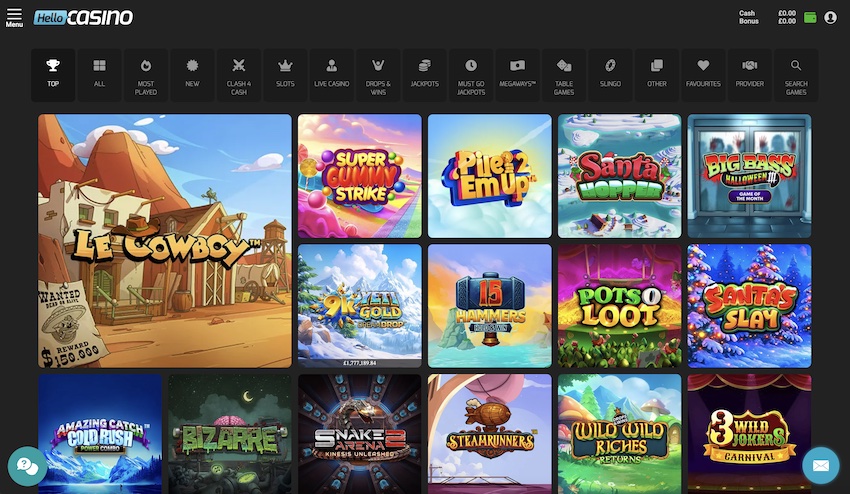
Task: Open the Drops & Wins category
Action: pyautogui.click(x=378, y=75)
